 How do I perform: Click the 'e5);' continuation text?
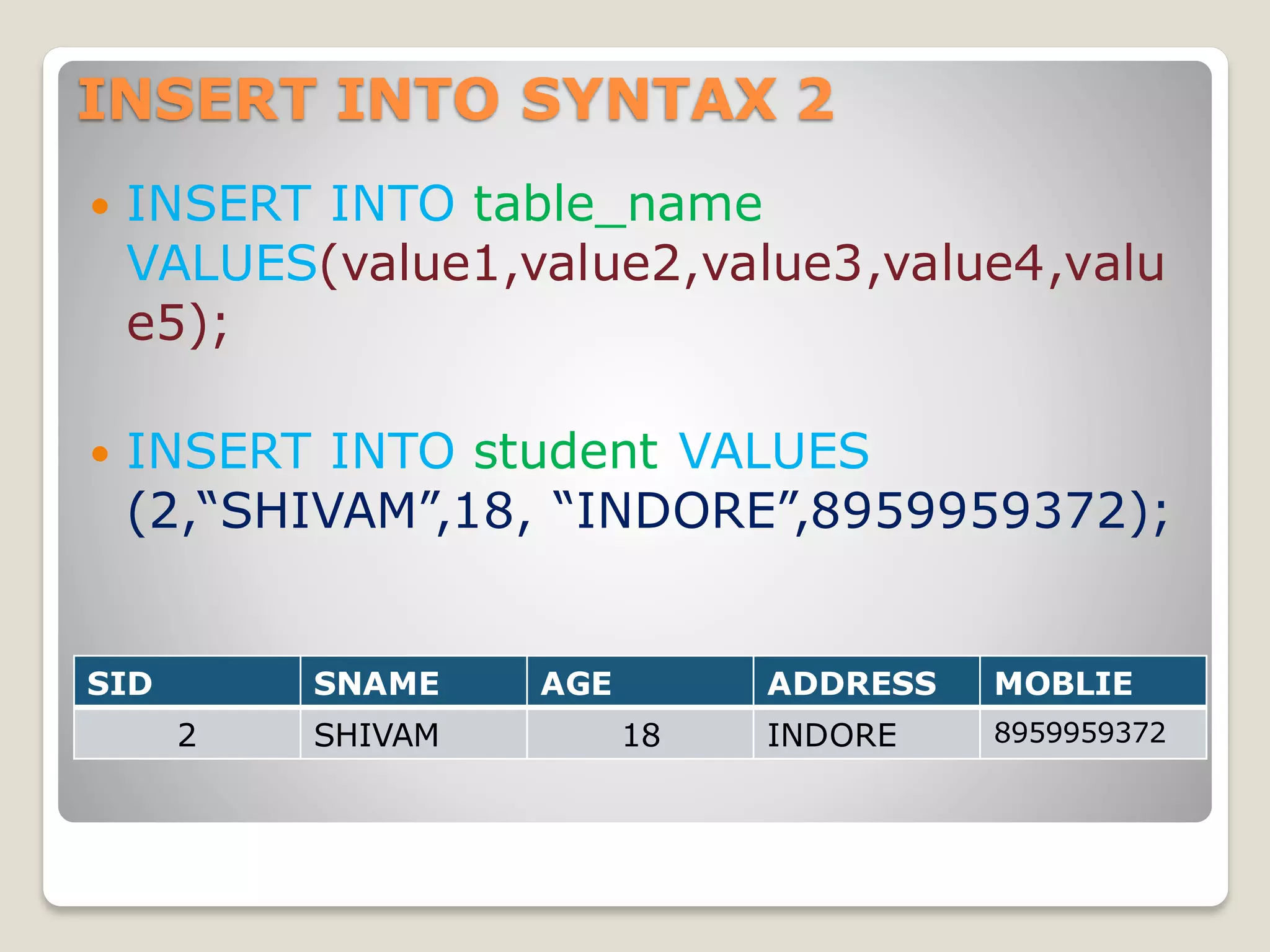(x=177, y=324)
